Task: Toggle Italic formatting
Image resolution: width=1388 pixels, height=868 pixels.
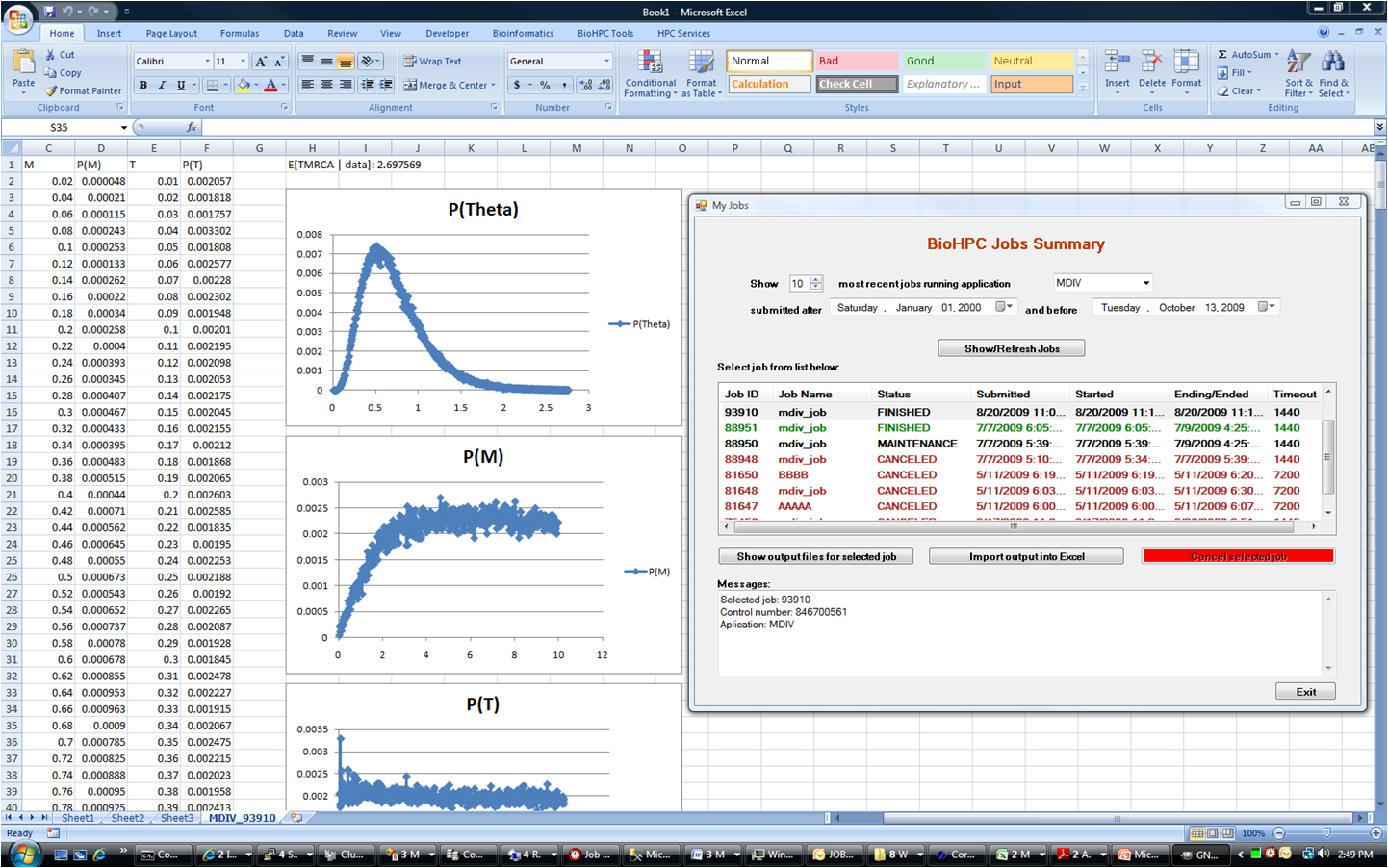Action: pyautogui.click(x=162, y=85)
